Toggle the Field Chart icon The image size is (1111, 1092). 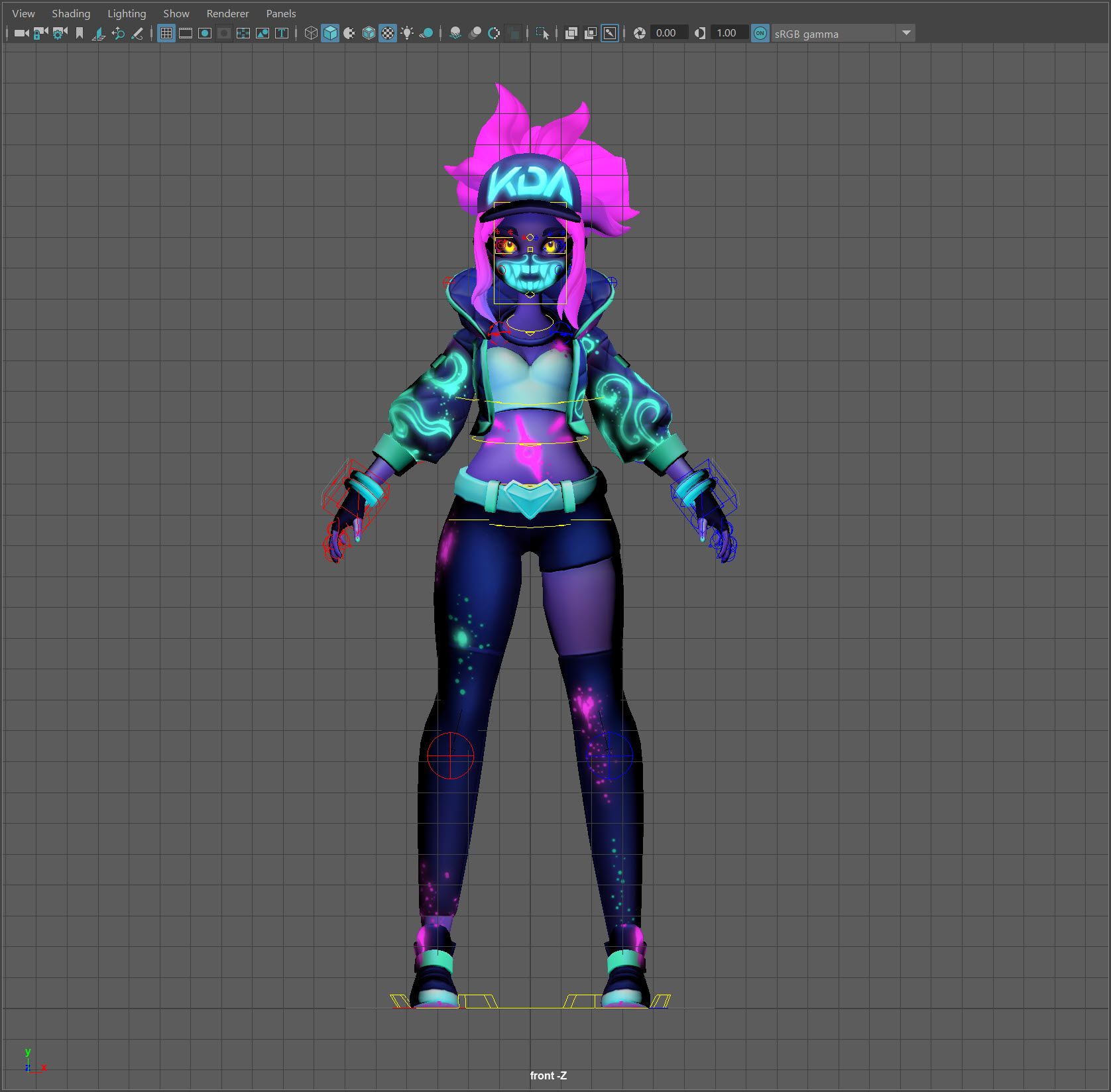point(243,33)
